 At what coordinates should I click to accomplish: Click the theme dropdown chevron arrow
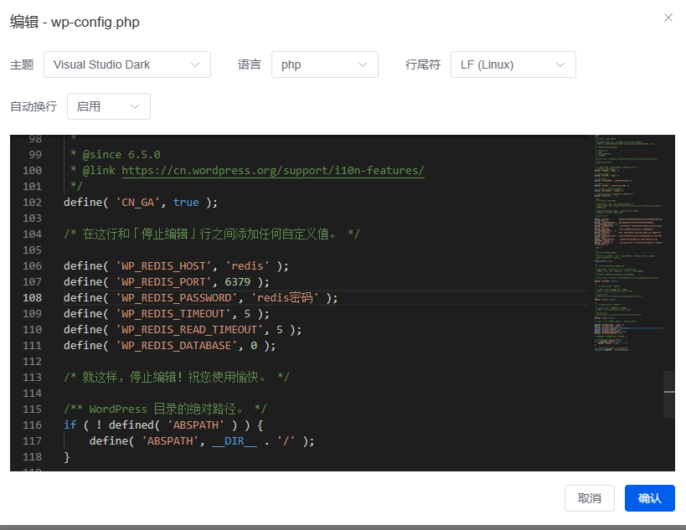point(196,65)
